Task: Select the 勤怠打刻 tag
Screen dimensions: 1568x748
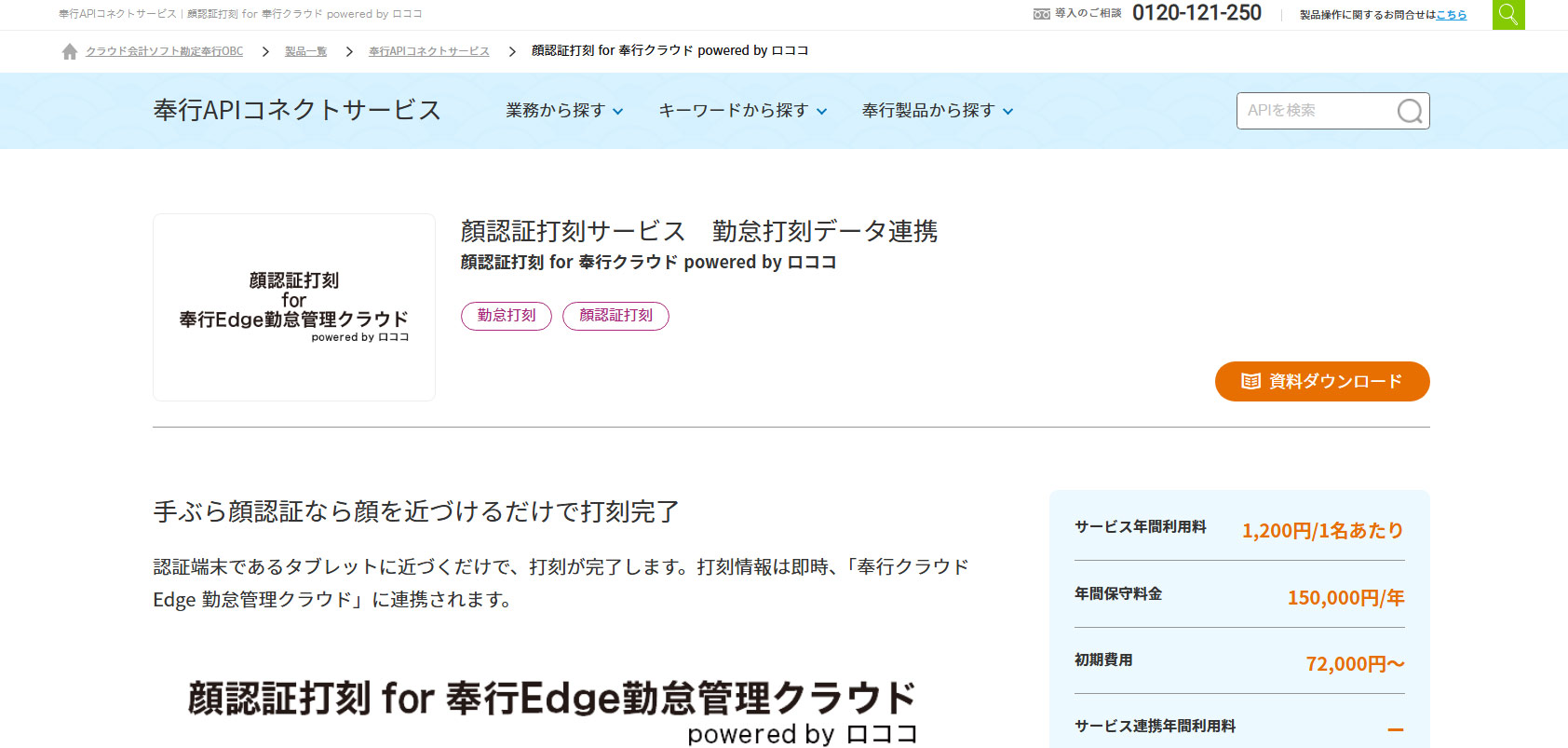Action: point(507,316)
